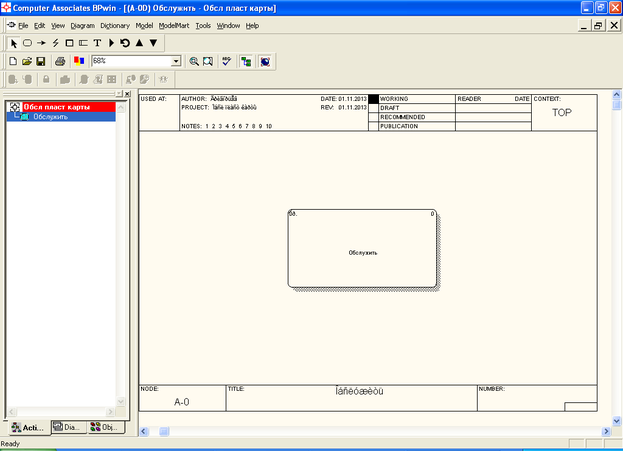The height and width of the screenshot is (451, 623).
Task: Select the Pointer tool
Action: coord(14,43)
